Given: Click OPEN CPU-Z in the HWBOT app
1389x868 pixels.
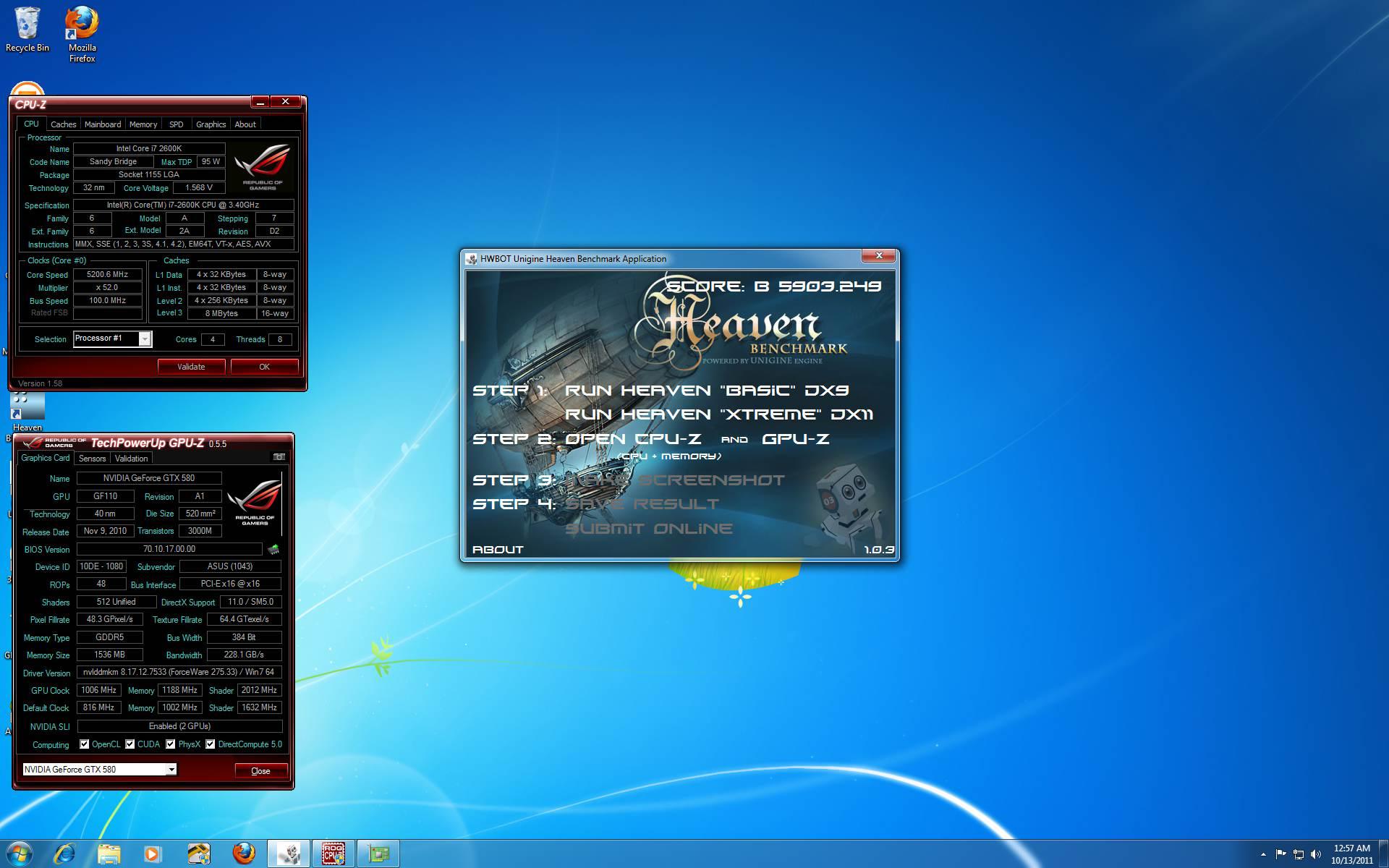Looking at the screenshot, I should (x=633, y=439).
